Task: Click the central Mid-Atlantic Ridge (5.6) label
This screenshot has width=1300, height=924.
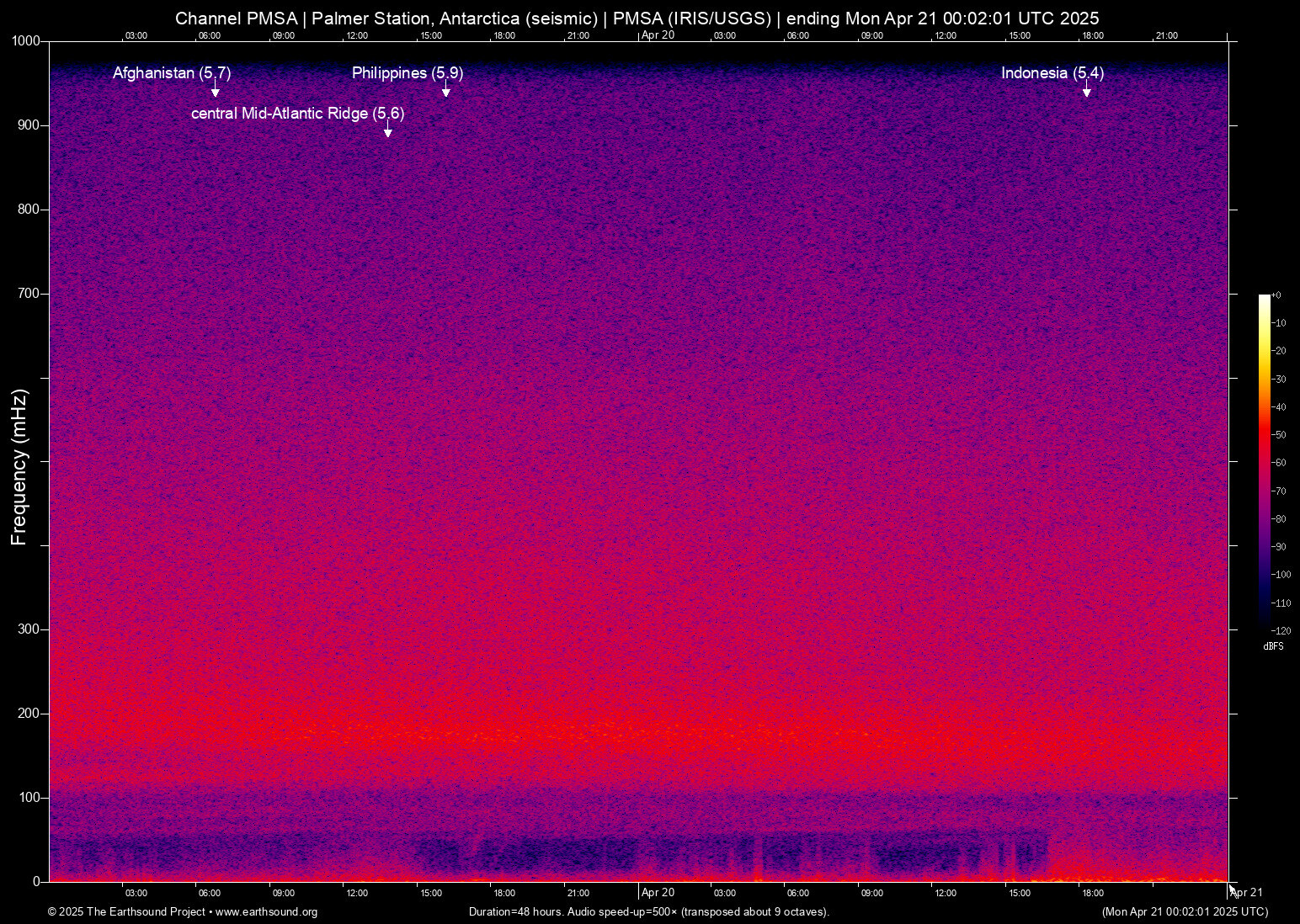Action: pyautogui.click(x=297, y=114)
